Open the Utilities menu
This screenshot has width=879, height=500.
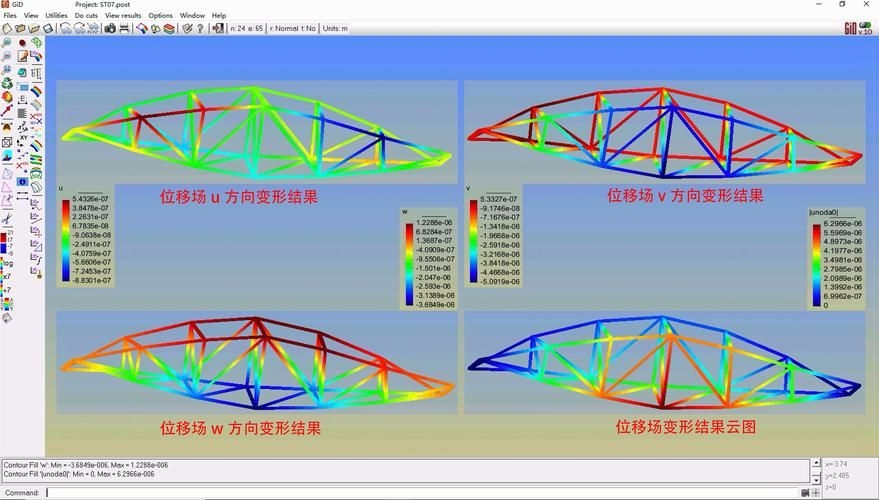click(x=57, y=16)
